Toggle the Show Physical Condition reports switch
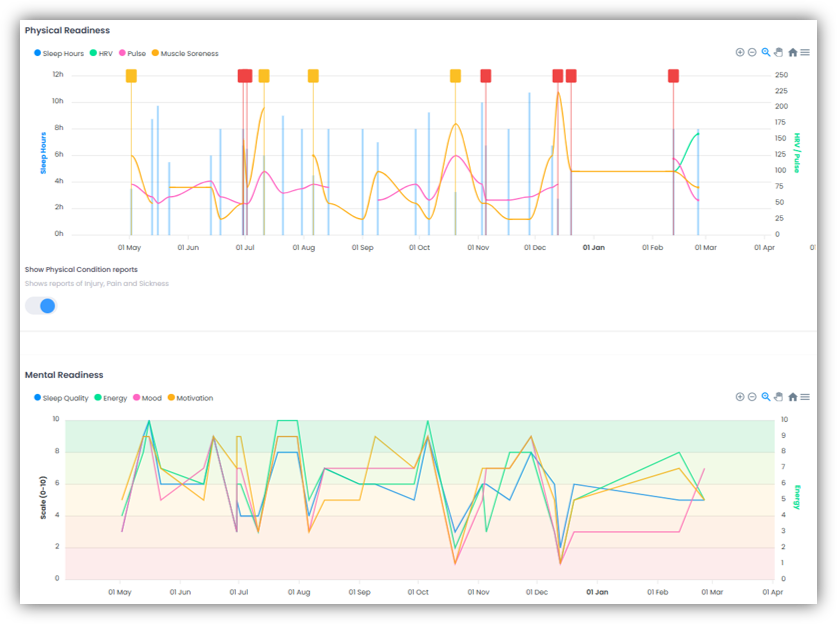The width and height of the screenshot is (837, 624). tap(41, 305)
